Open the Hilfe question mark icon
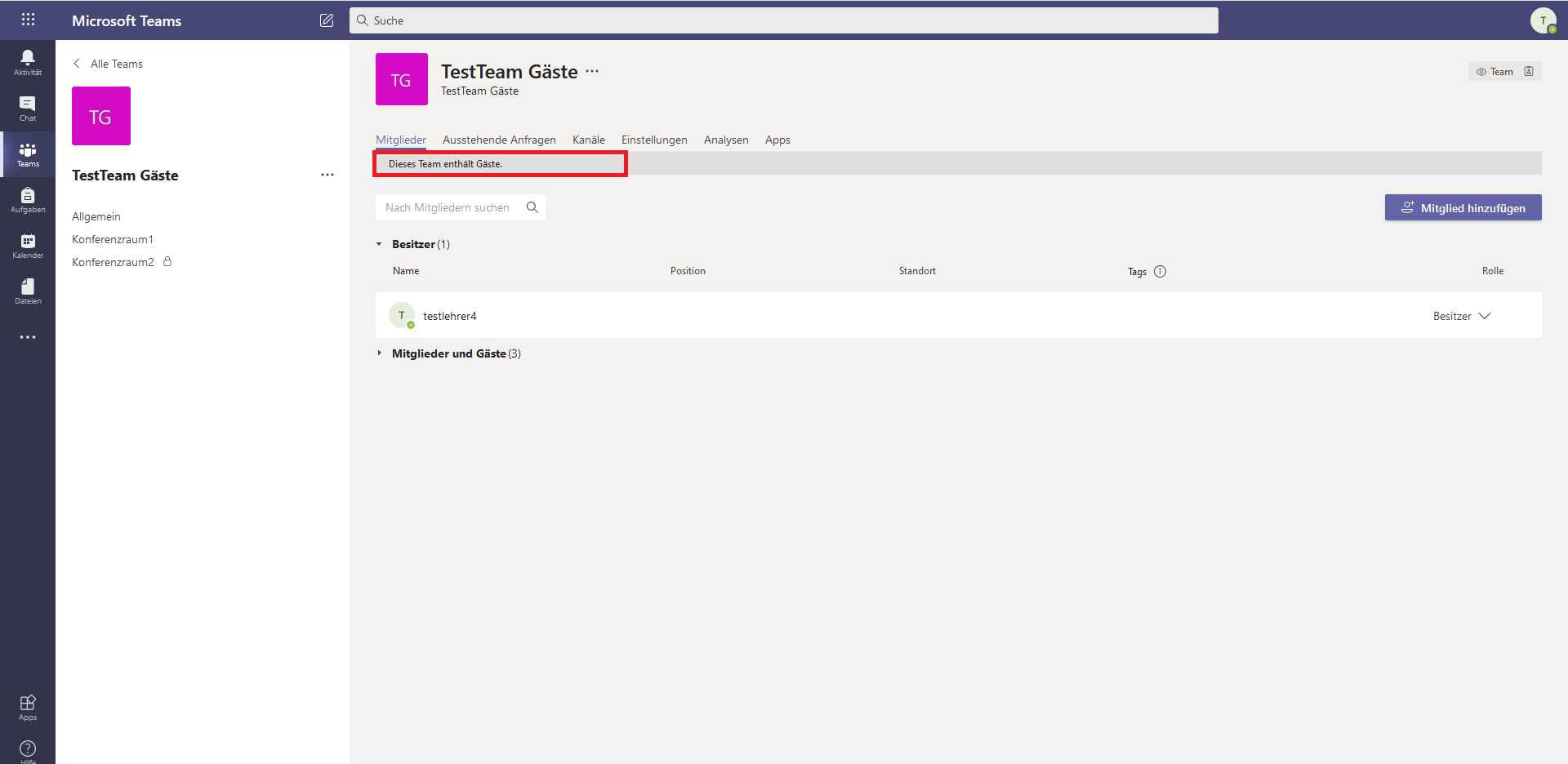Screen dimensions: 1568x764 pyautogui.click(x=28, y=749)
